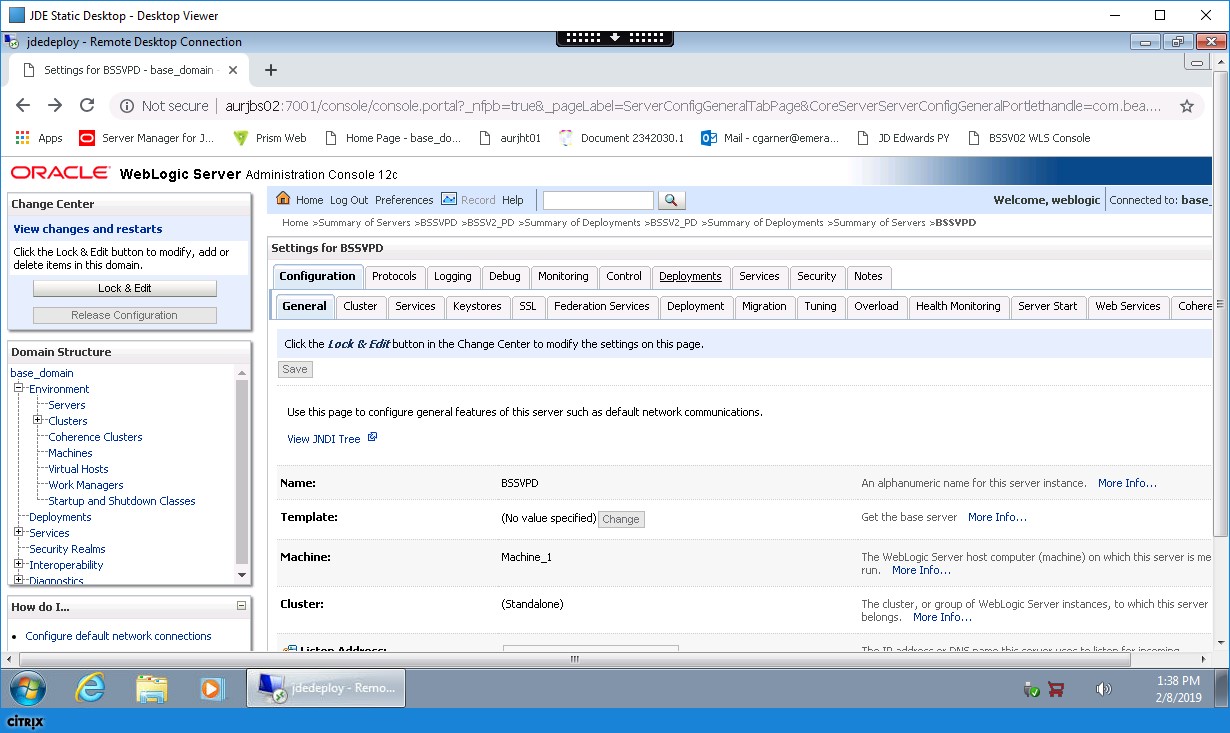The height and width of the screenshot is (733, 1230).
Task: Open the Windows Start menu
Action: point(28,688)
